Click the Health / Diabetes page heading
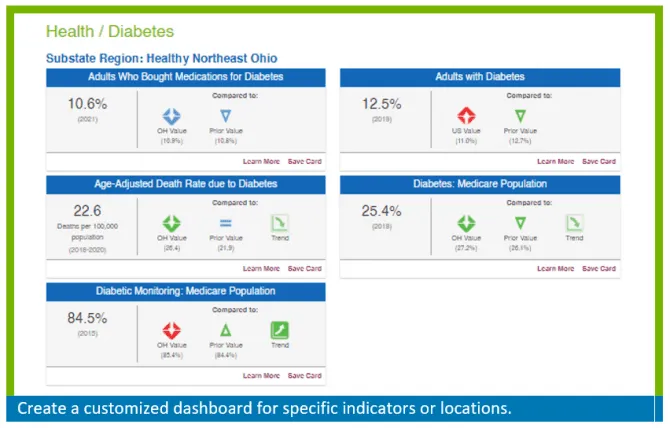670x428 pixels. tap(110, 31)
